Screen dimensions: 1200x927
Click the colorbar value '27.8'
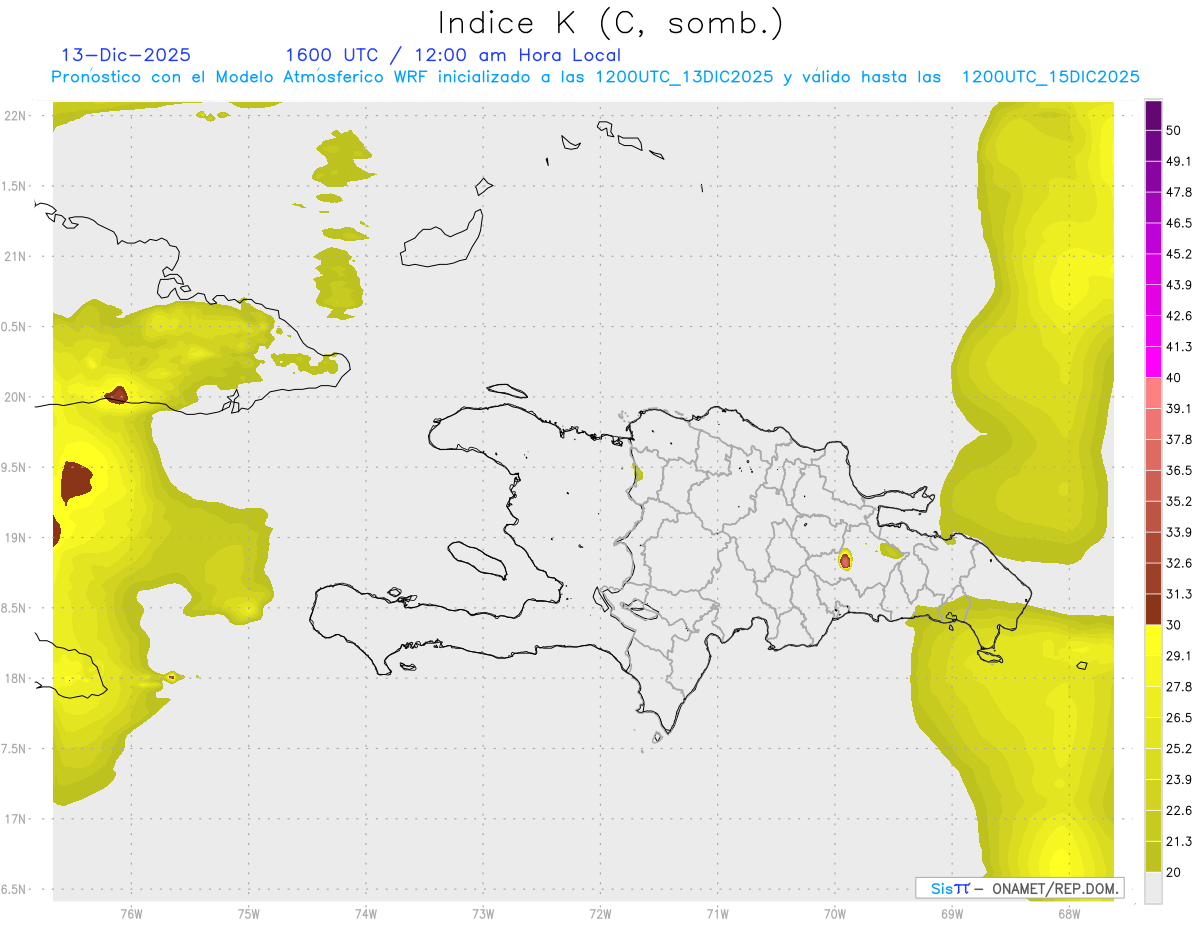1179,686
